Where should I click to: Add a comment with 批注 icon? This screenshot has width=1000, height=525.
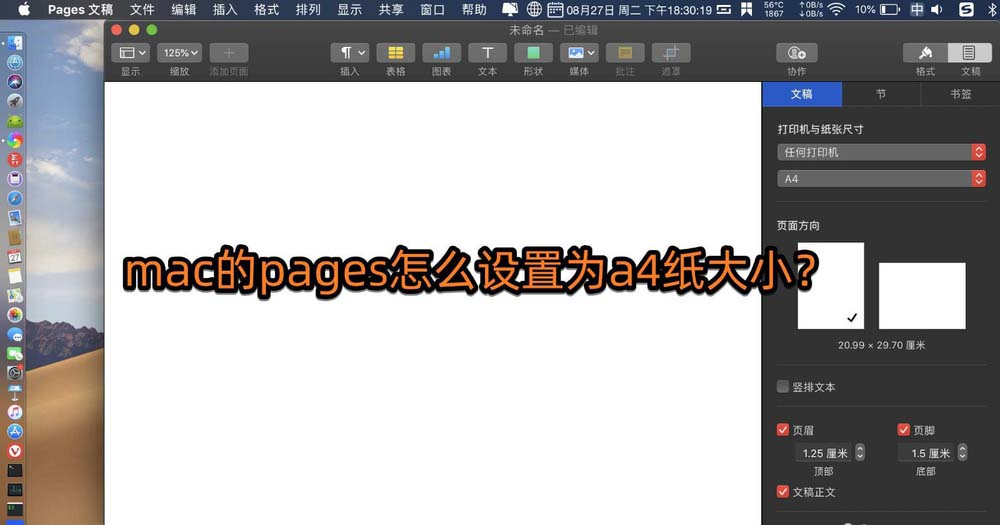625,53
